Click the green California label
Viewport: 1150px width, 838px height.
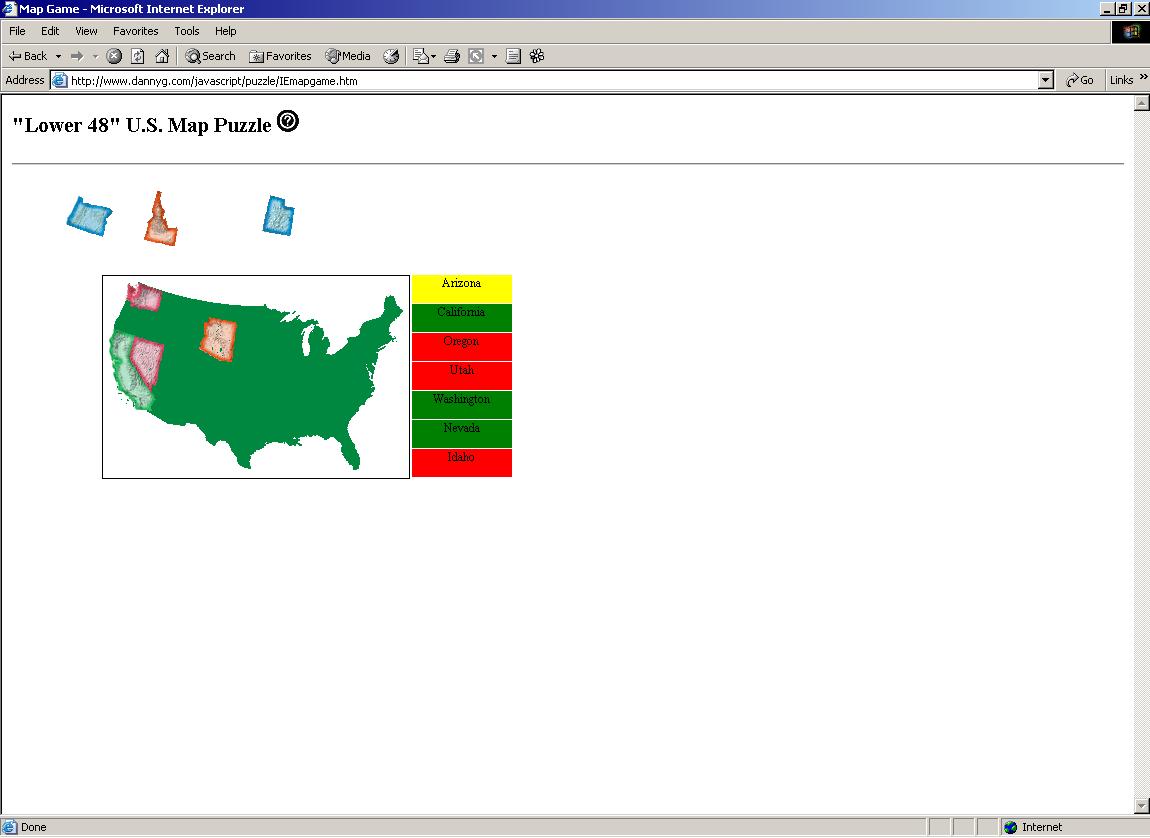[x=462, y=317]
